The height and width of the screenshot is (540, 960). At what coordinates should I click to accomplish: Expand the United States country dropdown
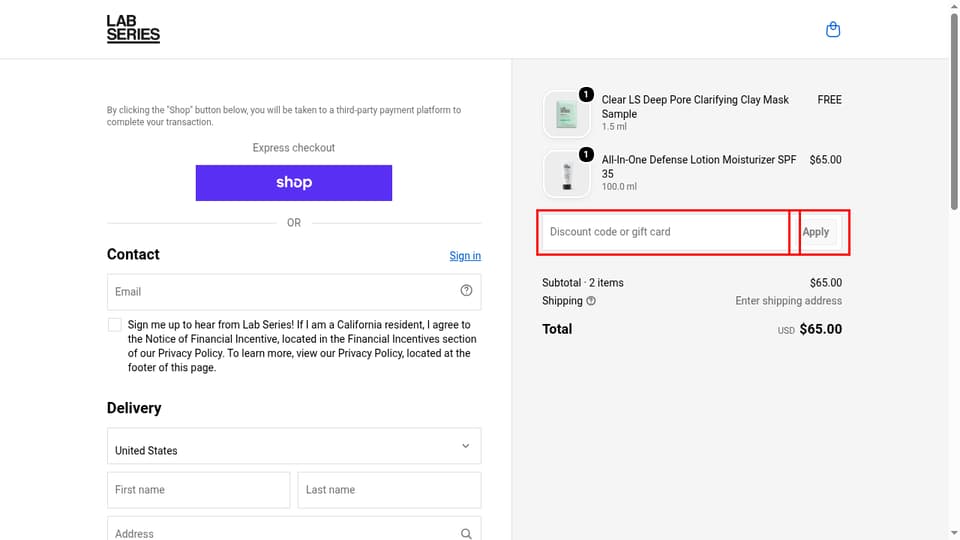(x=294, y=446)
